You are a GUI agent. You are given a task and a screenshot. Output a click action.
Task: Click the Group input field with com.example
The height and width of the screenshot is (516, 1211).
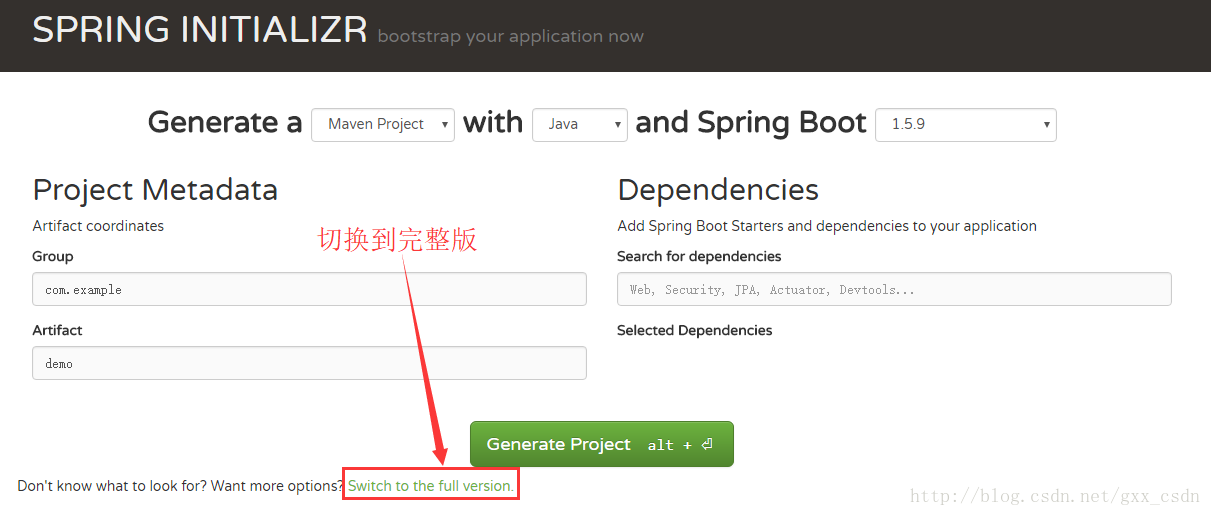(309, 289)
